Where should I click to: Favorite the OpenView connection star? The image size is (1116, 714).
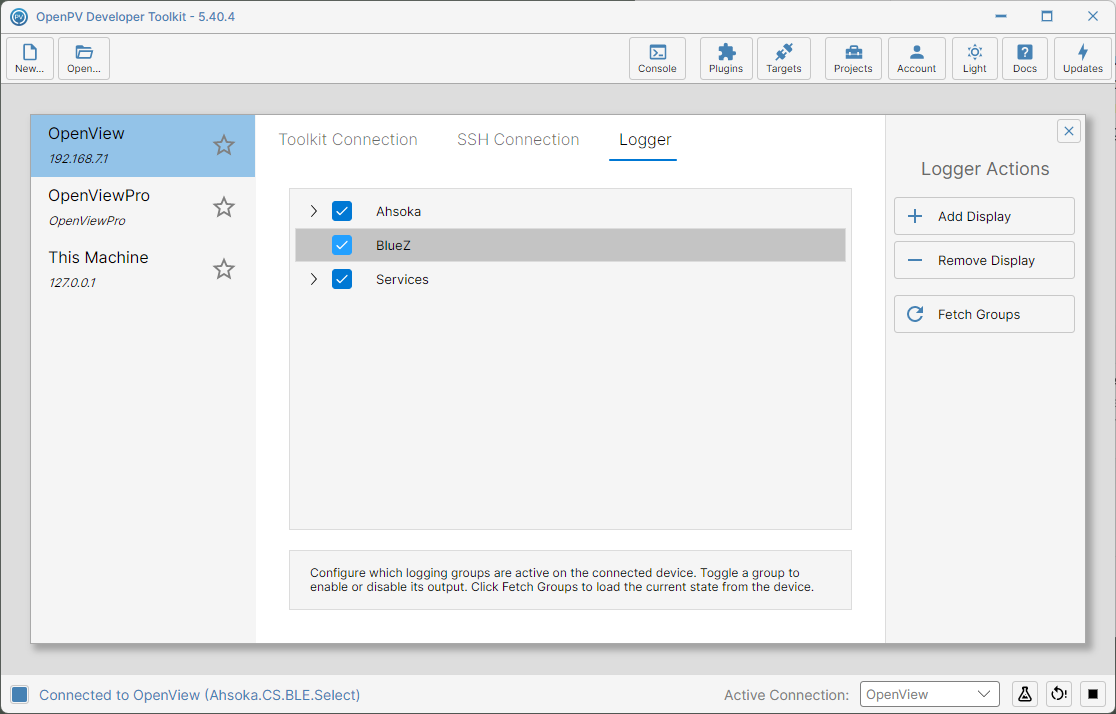tap(224, 145)
